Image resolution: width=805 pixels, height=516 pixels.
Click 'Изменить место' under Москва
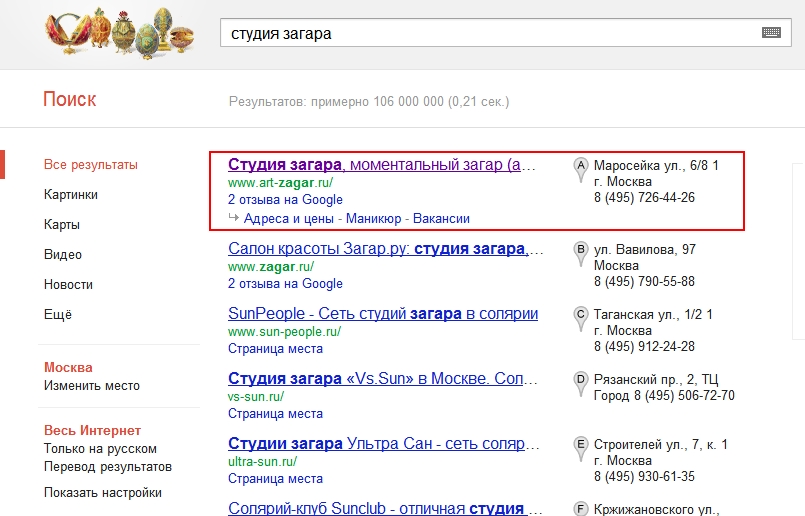92,386
